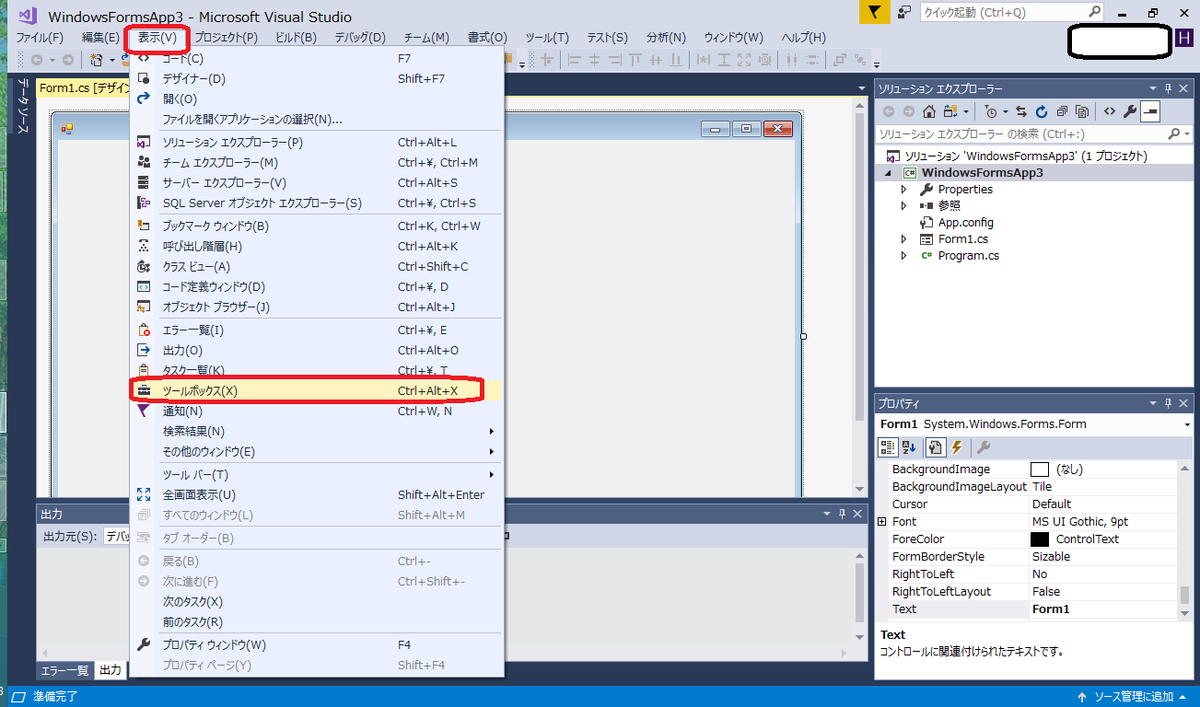Choose エラー一覧(I) in View menu
The width and height of the screenshot is (1200, 707).
pyautogui.click(x=317, y=330)
